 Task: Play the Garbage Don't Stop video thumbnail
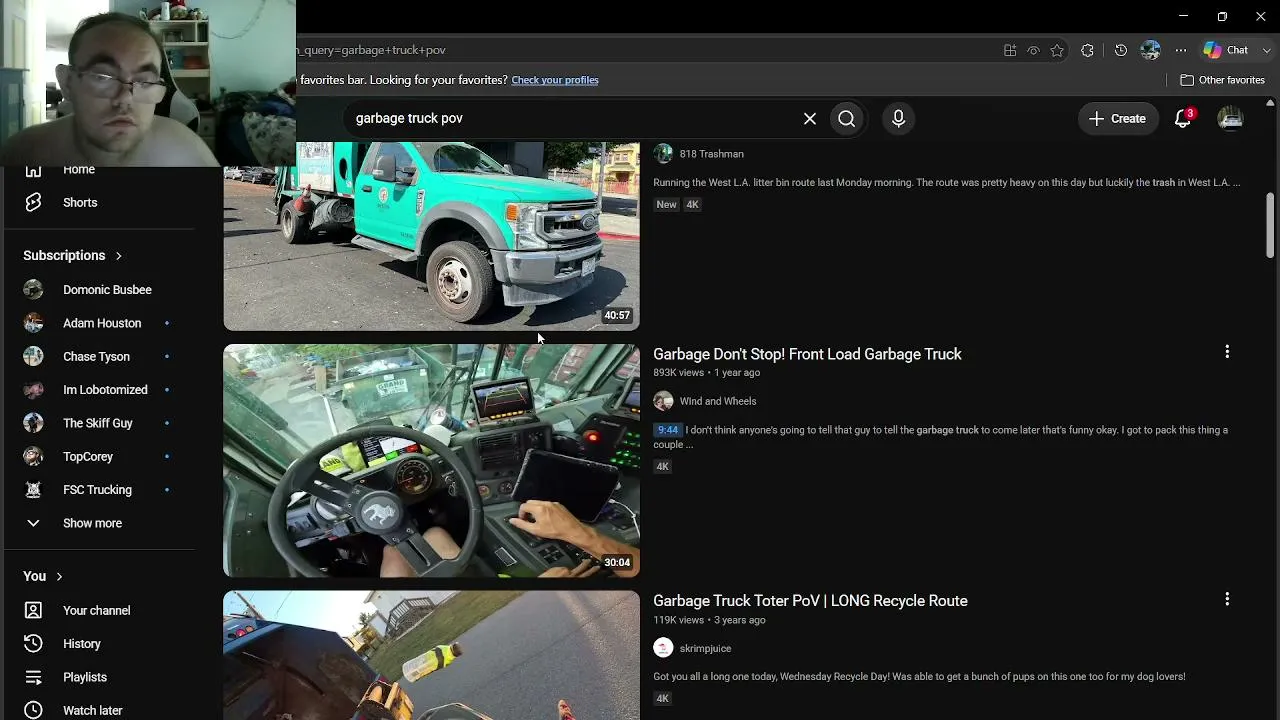[431, 461]
